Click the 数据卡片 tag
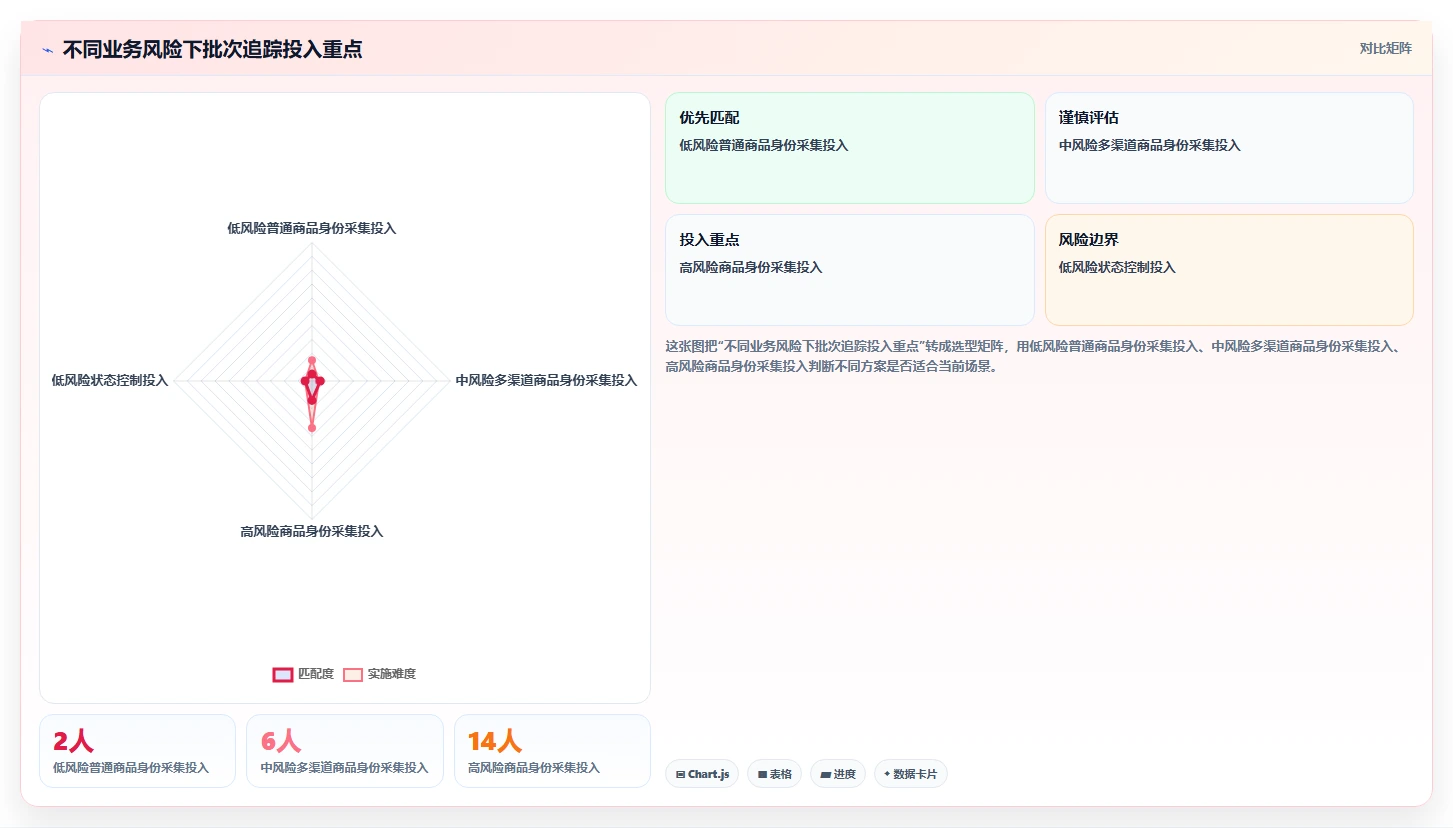1453x828 pixels. [x=910, y=774]
